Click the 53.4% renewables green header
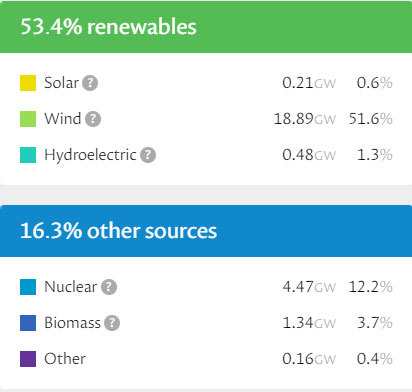 [206, 27]
